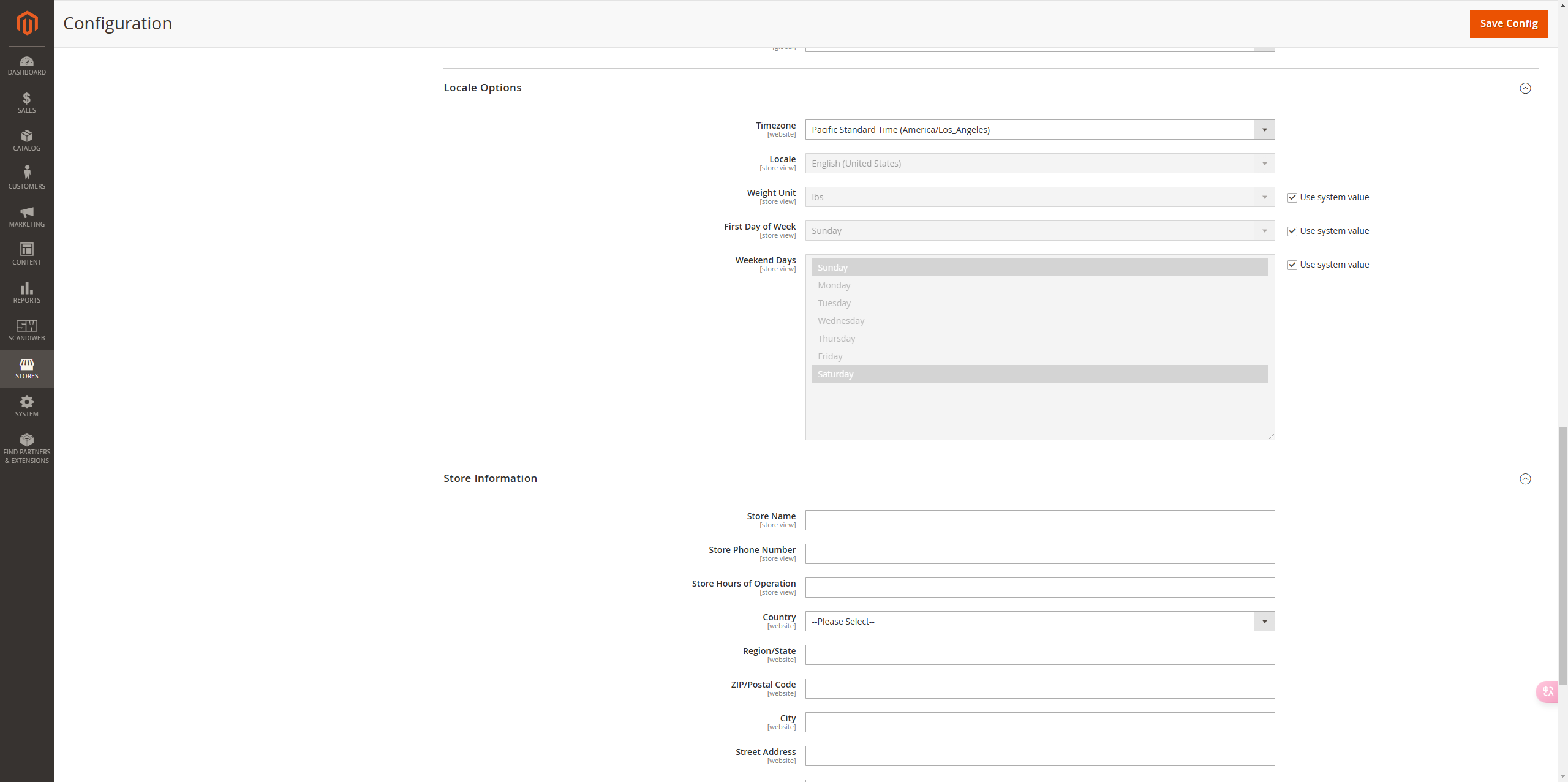
Task: Open the Content sidebar menu
Action: 27,254
